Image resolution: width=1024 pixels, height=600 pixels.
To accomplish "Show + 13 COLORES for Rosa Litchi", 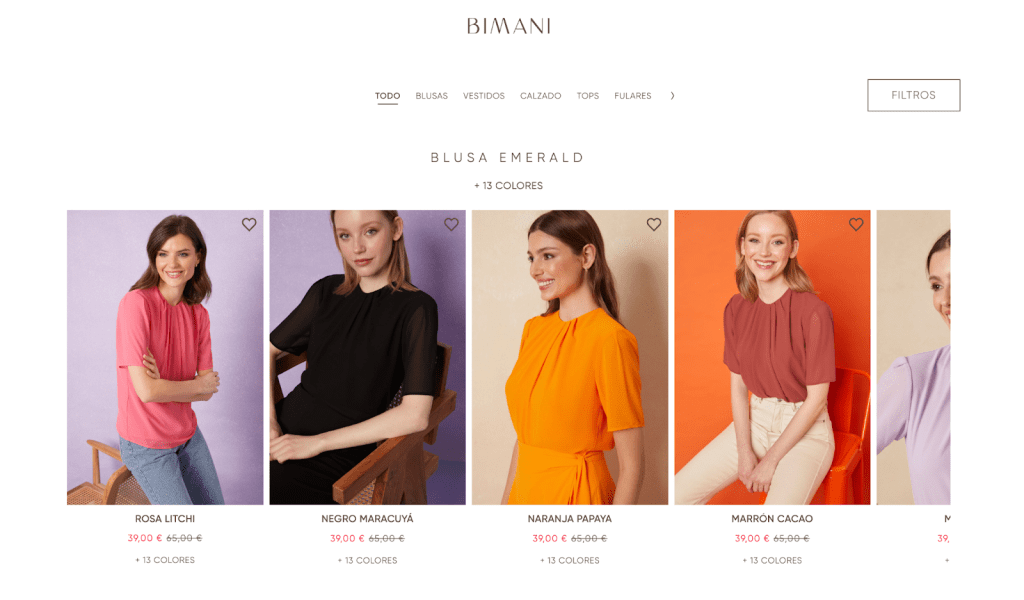I will [165, 560].
